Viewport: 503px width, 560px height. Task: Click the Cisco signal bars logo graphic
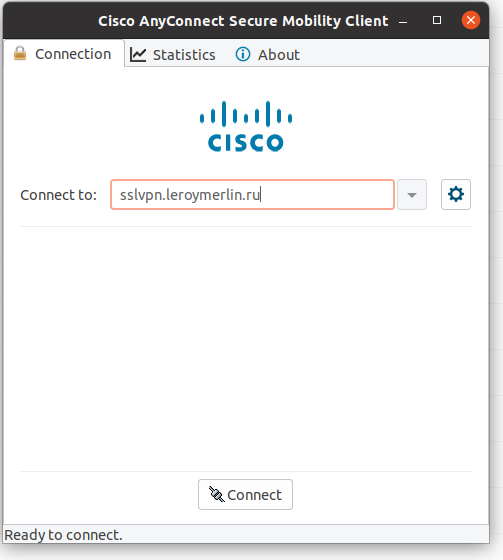coord(246,114)
